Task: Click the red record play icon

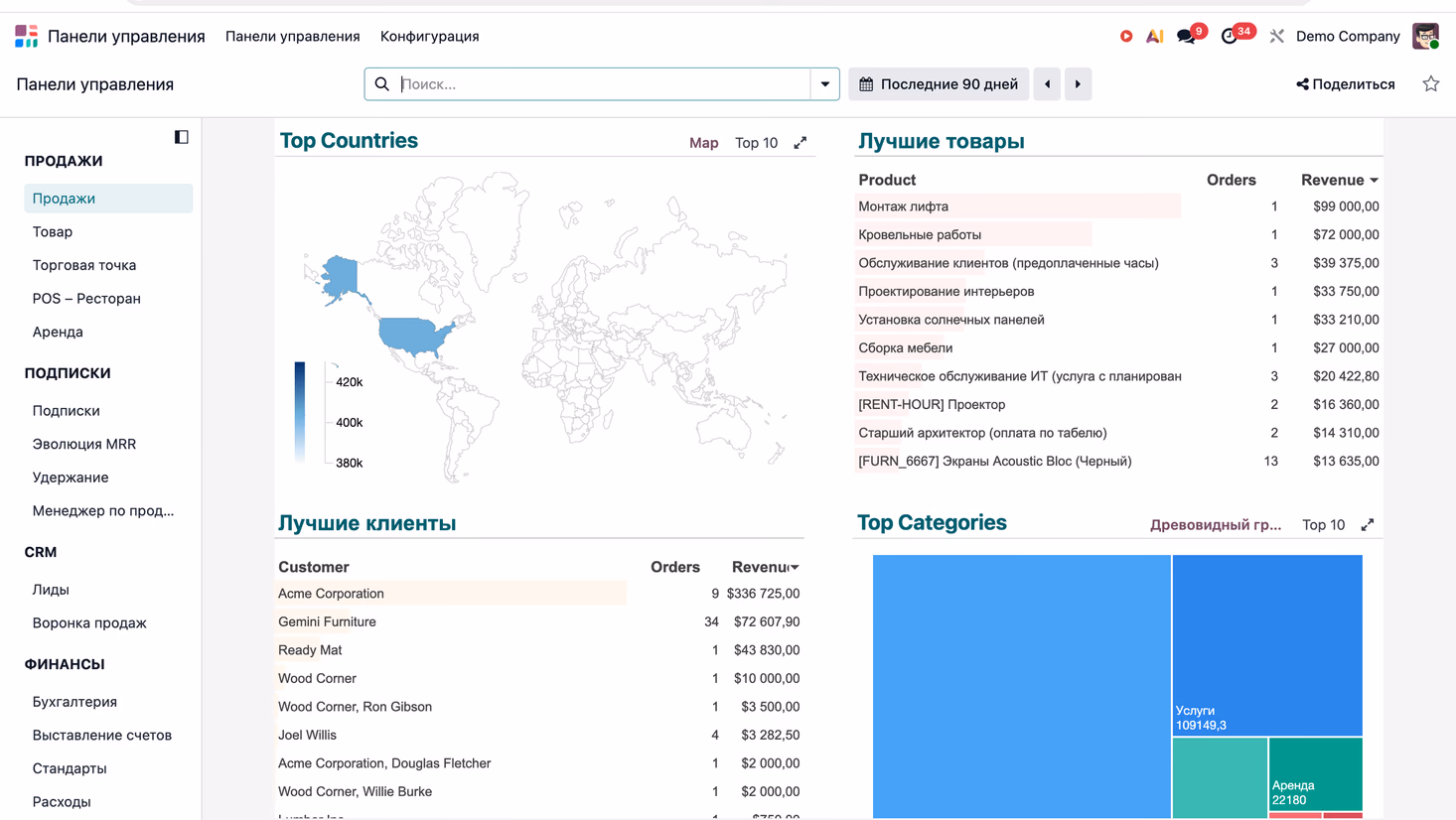Action: coord(1126,37)
